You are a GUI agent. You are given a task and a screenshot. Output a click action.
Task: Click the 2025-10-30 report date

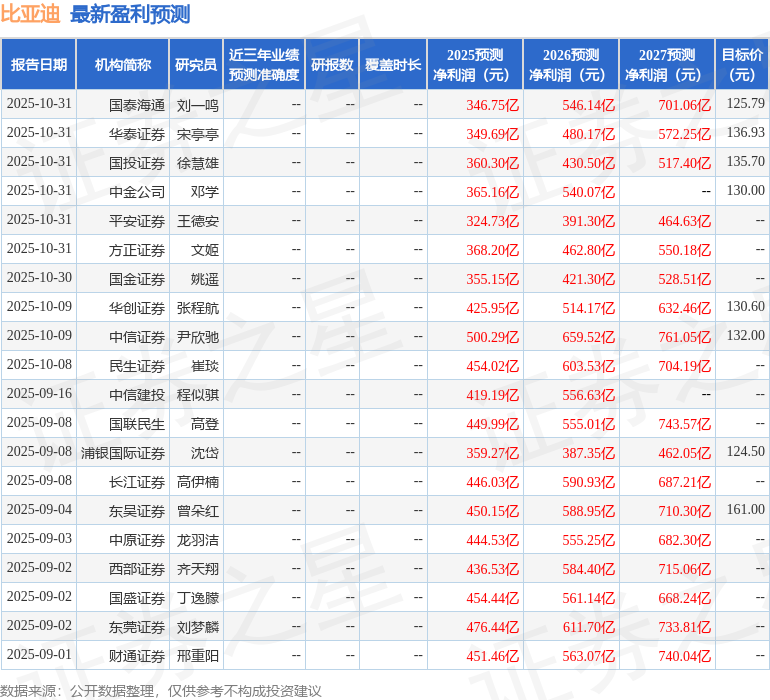(39, 277)
